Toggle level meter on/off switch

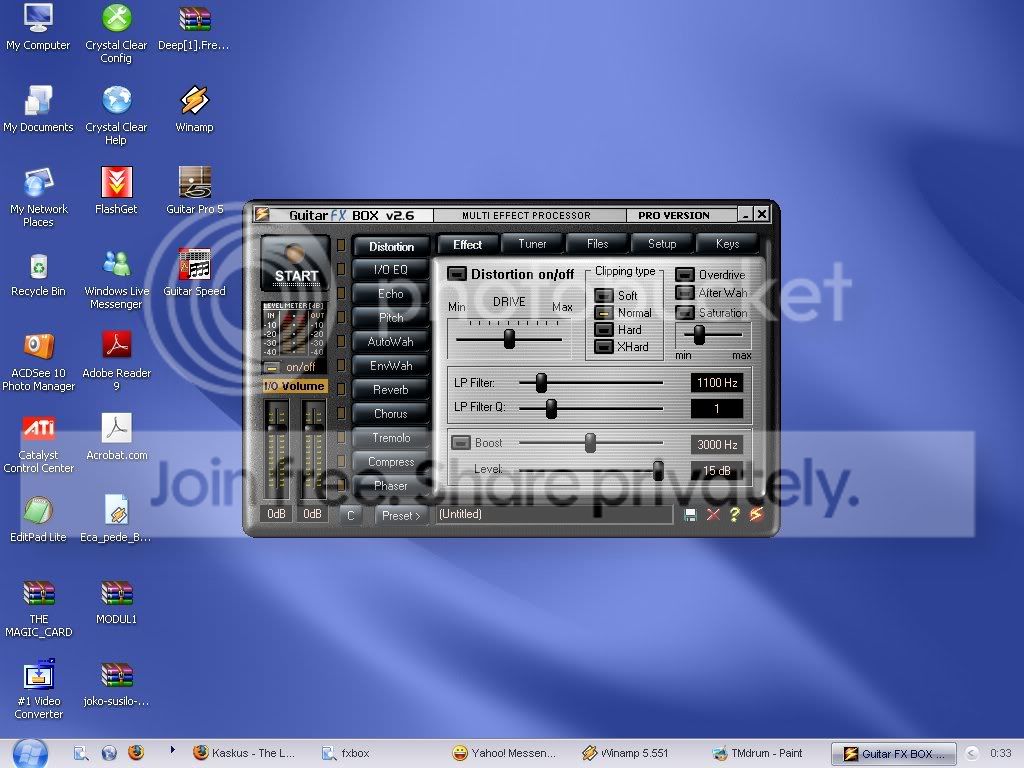(x=272, y=367)
